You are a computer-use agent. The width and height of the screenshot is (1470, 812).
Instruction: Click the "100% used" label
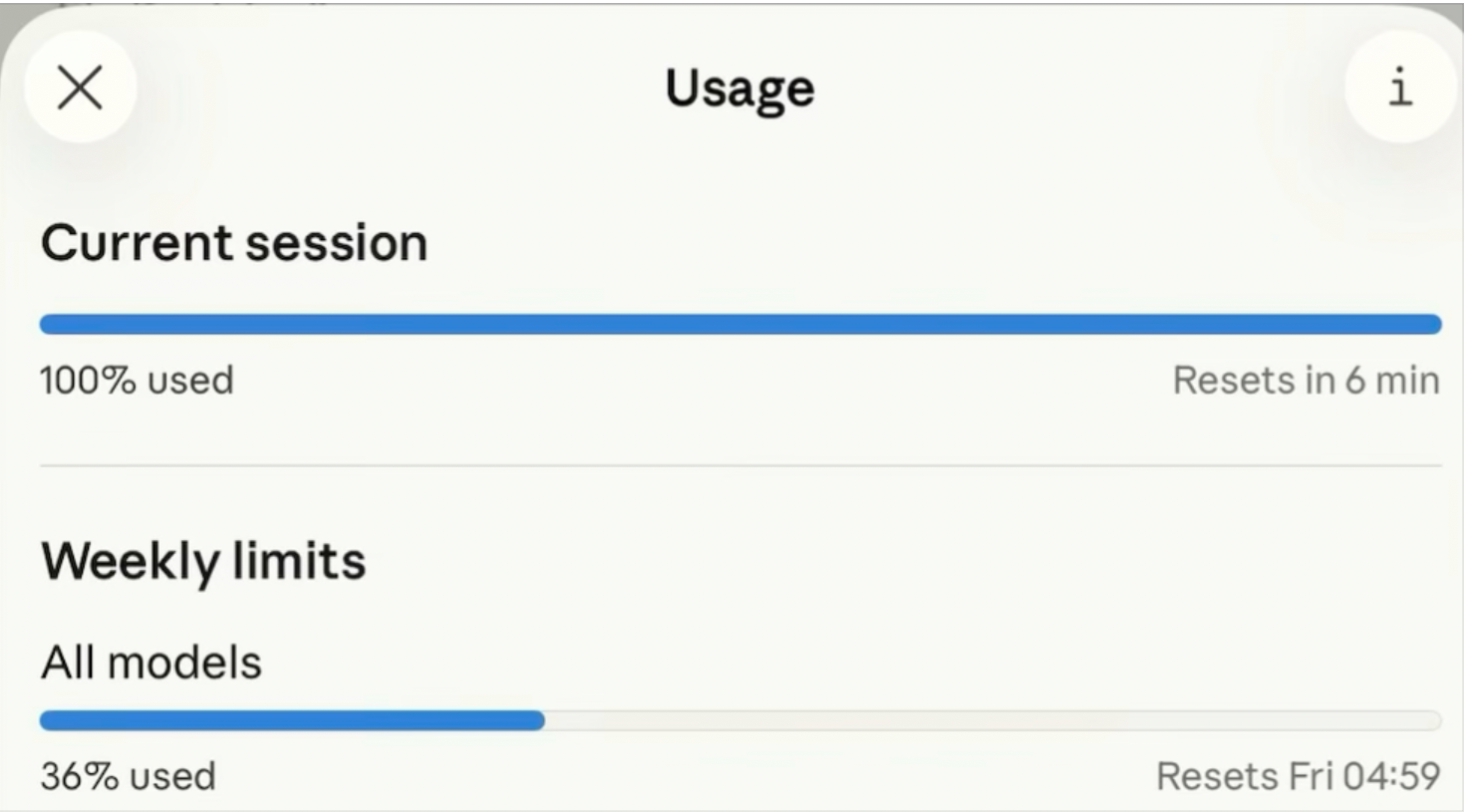click(137, 380)
